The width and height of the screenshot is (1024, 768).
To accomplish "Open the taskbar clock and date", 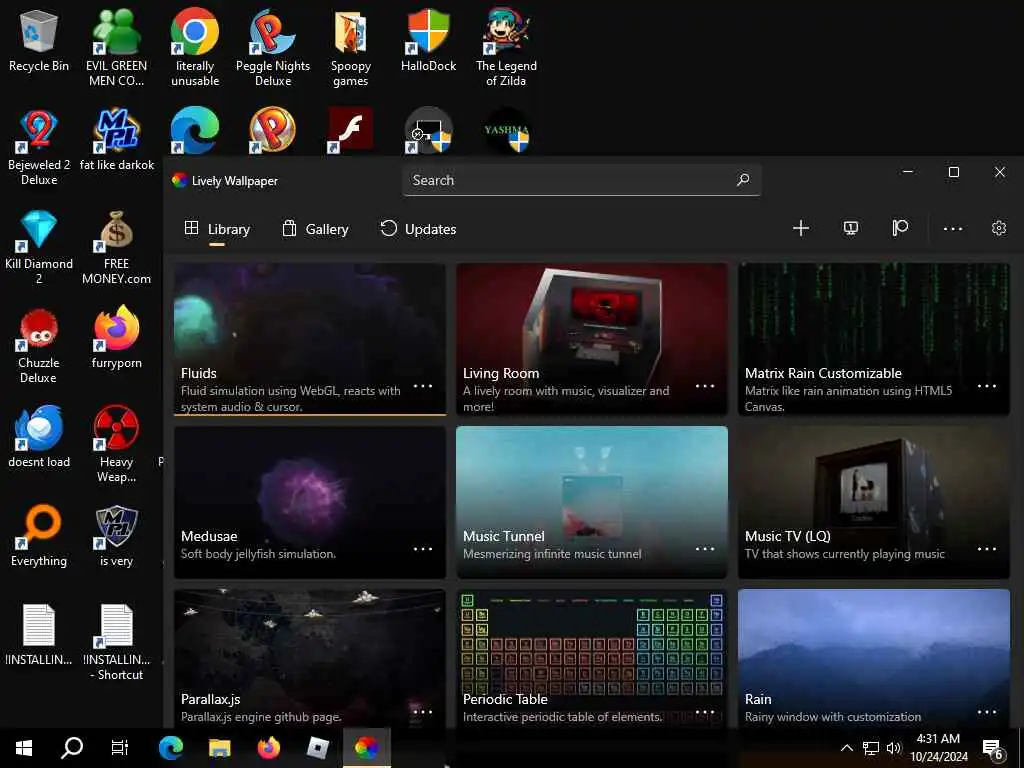I will 938,748.
